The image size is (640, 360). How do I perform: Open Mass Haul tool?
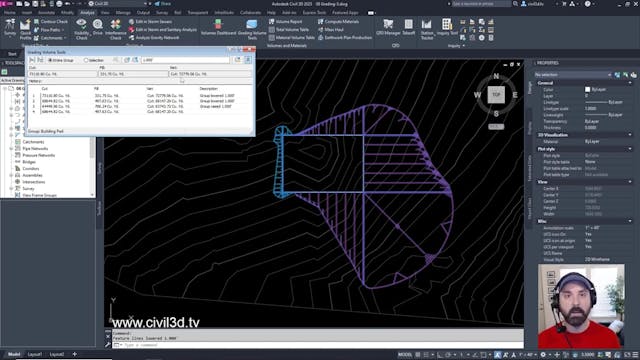point(331,30)
